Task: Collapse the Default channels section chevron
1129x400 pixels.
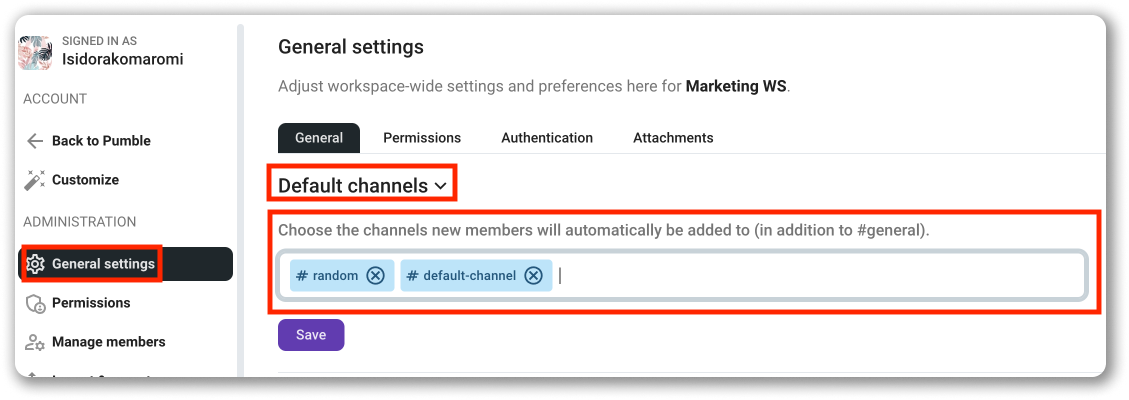Action: tap(439, 186)
